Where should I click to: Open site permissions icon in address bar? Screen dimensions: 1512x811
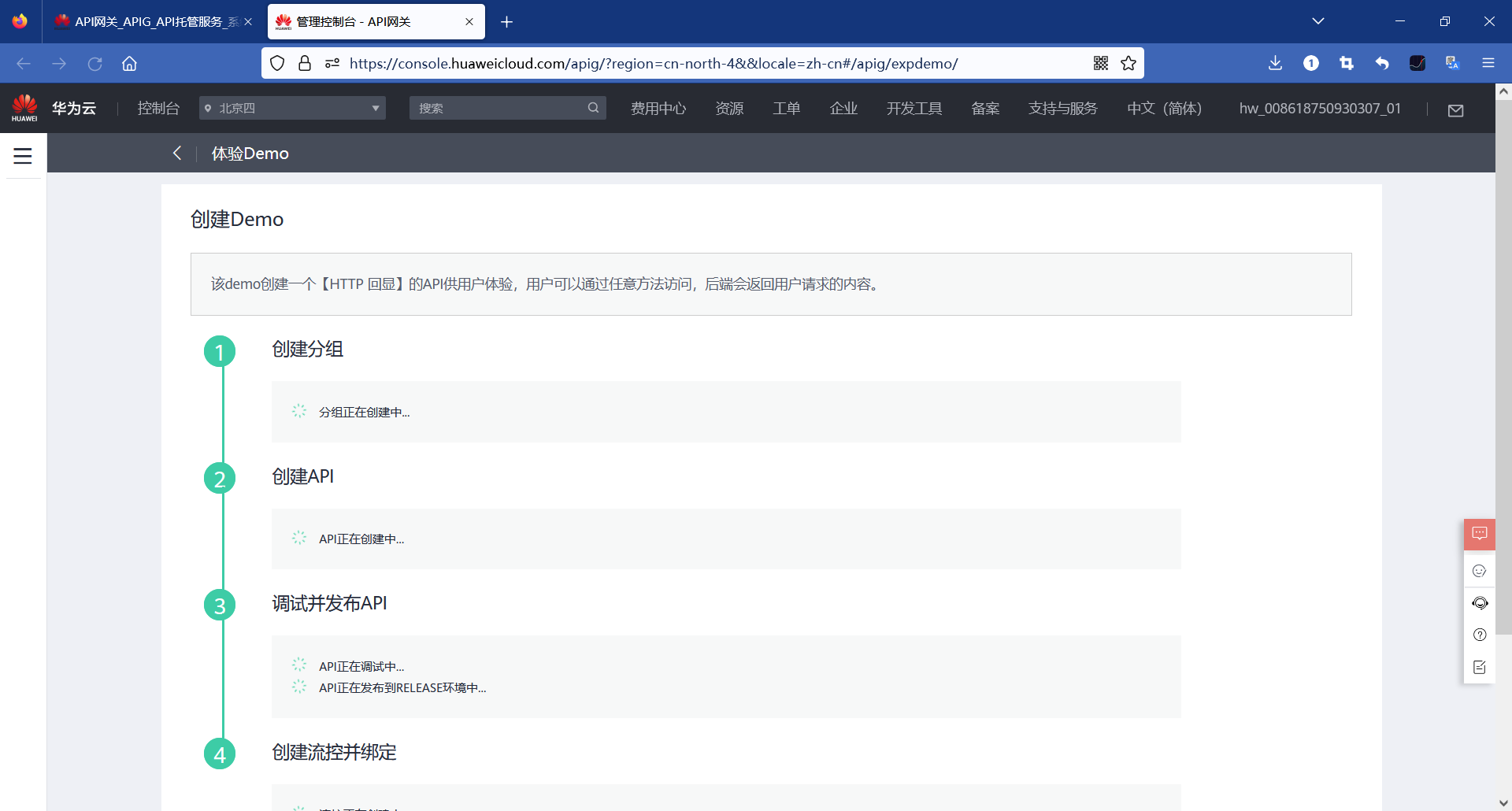332,64
